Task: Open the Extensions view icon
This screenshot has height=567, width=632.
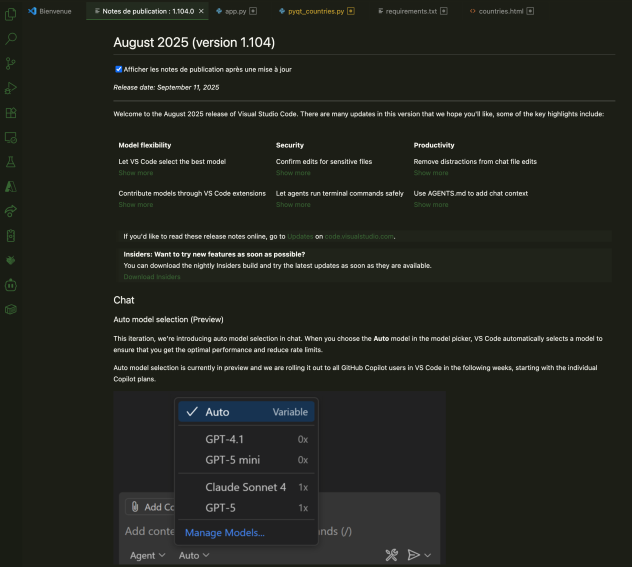Action: [x=11, y=113]
